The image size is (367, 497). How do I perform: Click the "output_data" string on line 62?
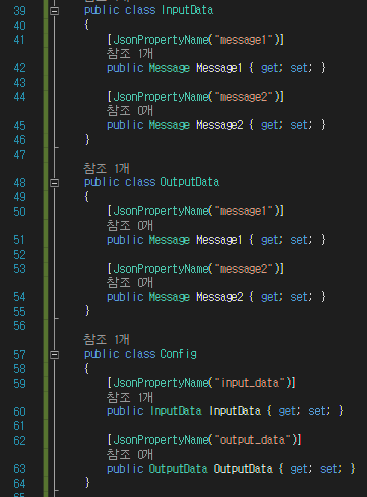252,440
